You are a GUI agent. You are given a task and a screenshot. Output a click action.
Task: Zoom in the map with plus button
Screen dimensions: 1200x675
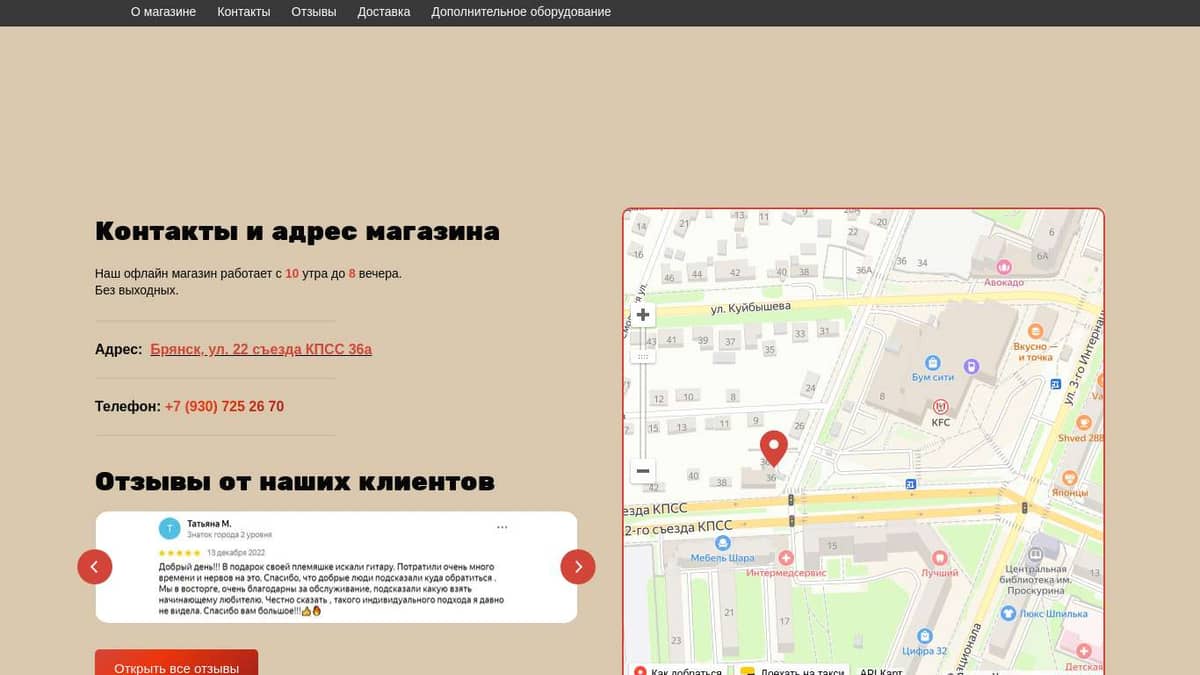coord(643,315)
